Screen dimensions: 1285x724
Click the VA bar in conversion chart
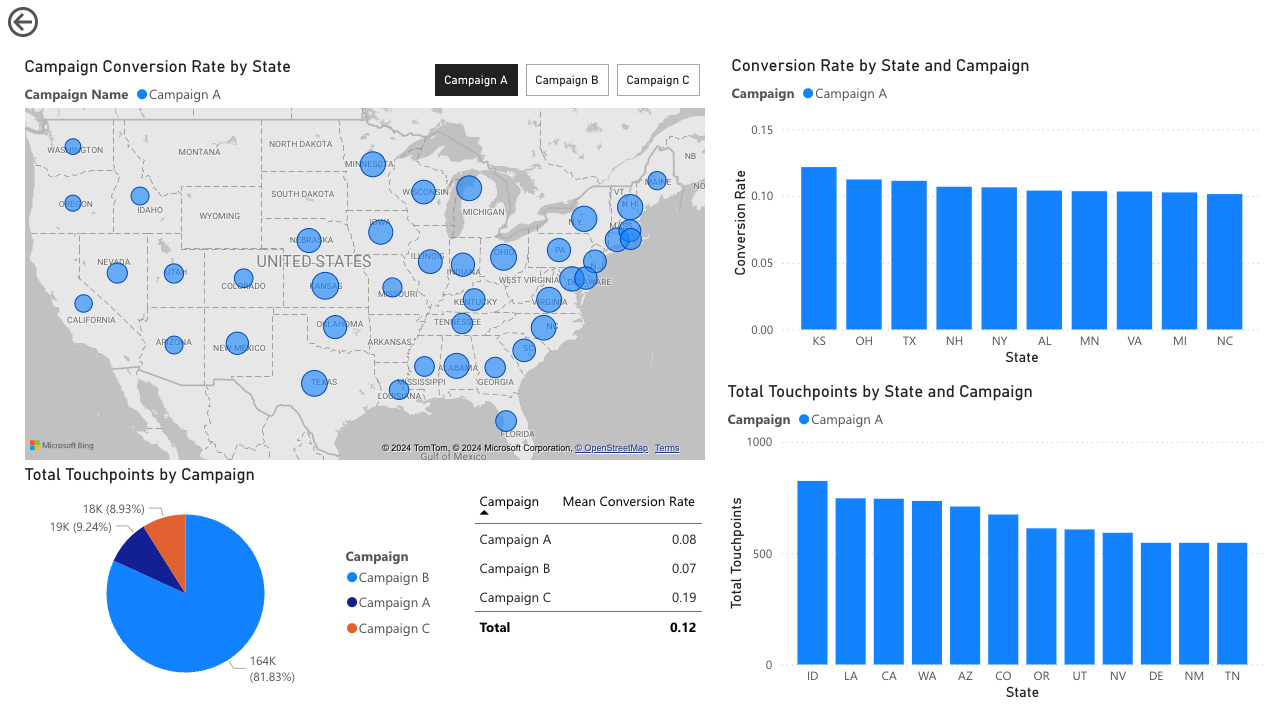pyautogui.click(x=1134, y=260)
